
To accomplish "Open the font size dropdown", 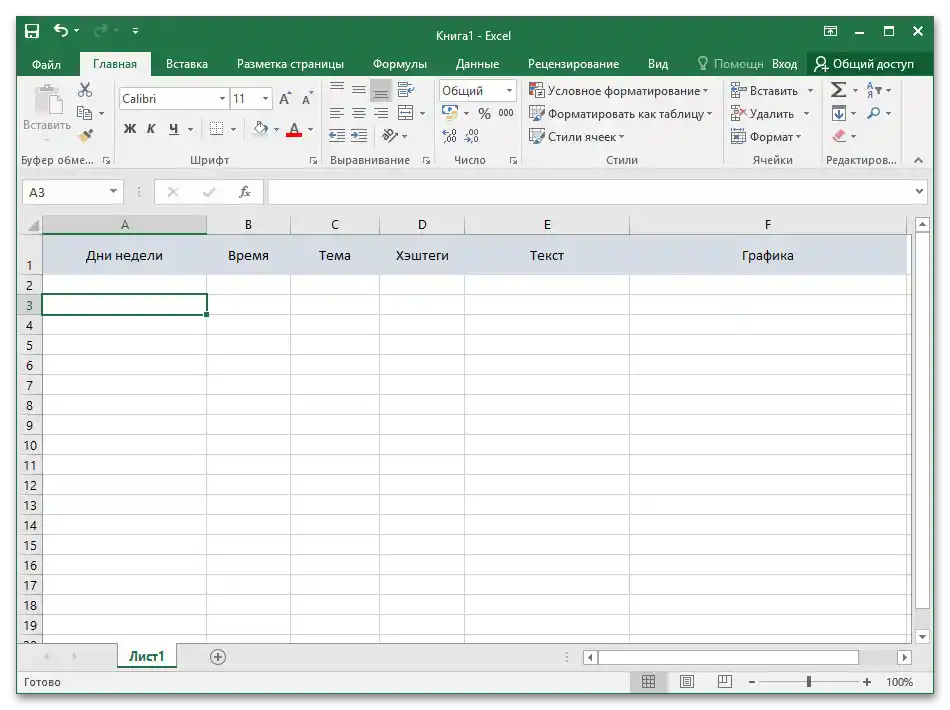I will pos(265,99).
